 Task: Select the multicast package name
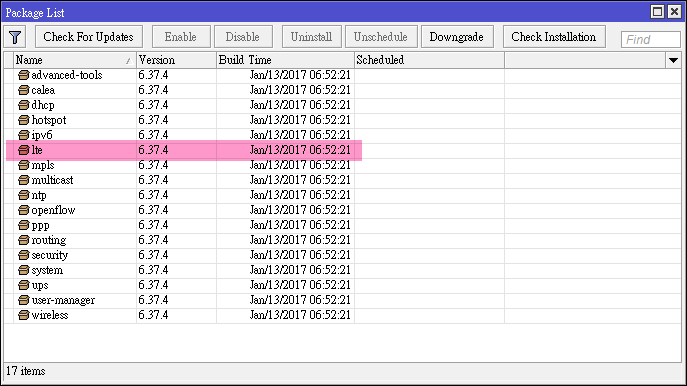(53, 180)
